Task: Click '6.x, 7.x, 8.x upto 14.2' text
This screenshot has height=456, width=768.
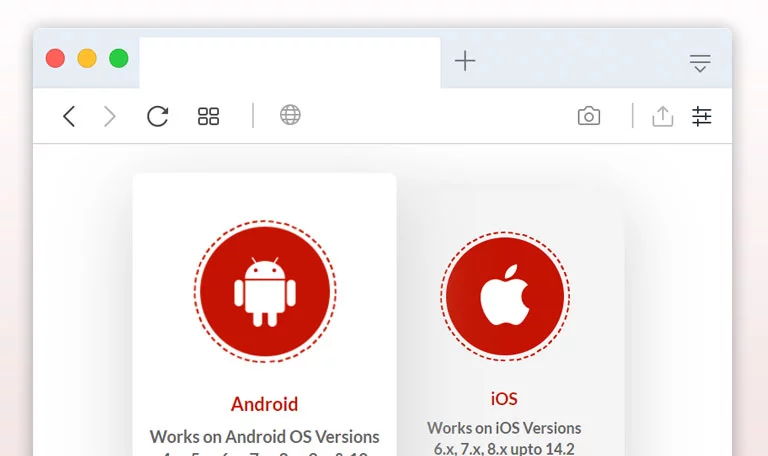Action: pos(504,449)
